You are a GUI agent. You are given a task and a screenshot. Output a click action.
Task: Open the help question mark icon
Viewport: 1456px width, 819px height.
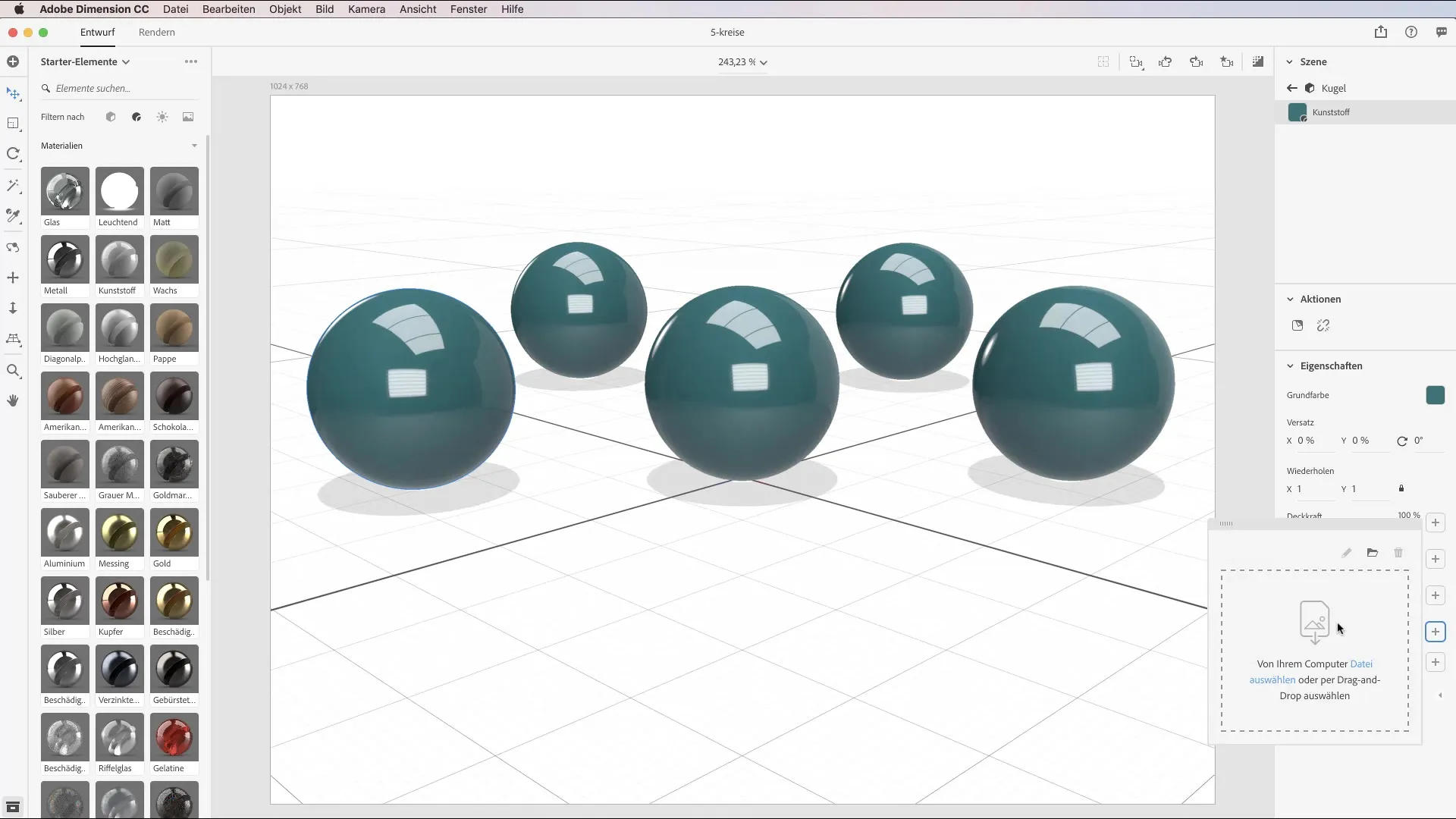point(1410,32)
